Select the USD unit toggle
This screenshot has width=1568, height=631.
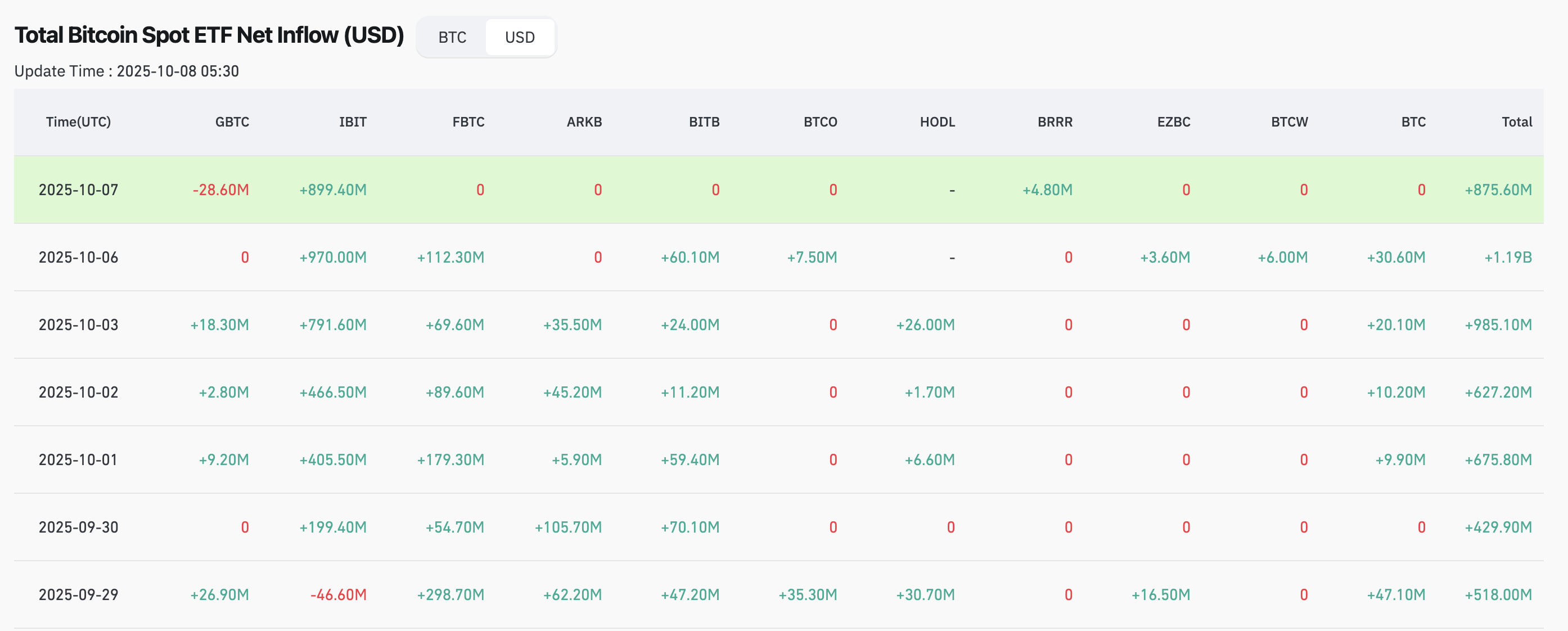point(519,38)
